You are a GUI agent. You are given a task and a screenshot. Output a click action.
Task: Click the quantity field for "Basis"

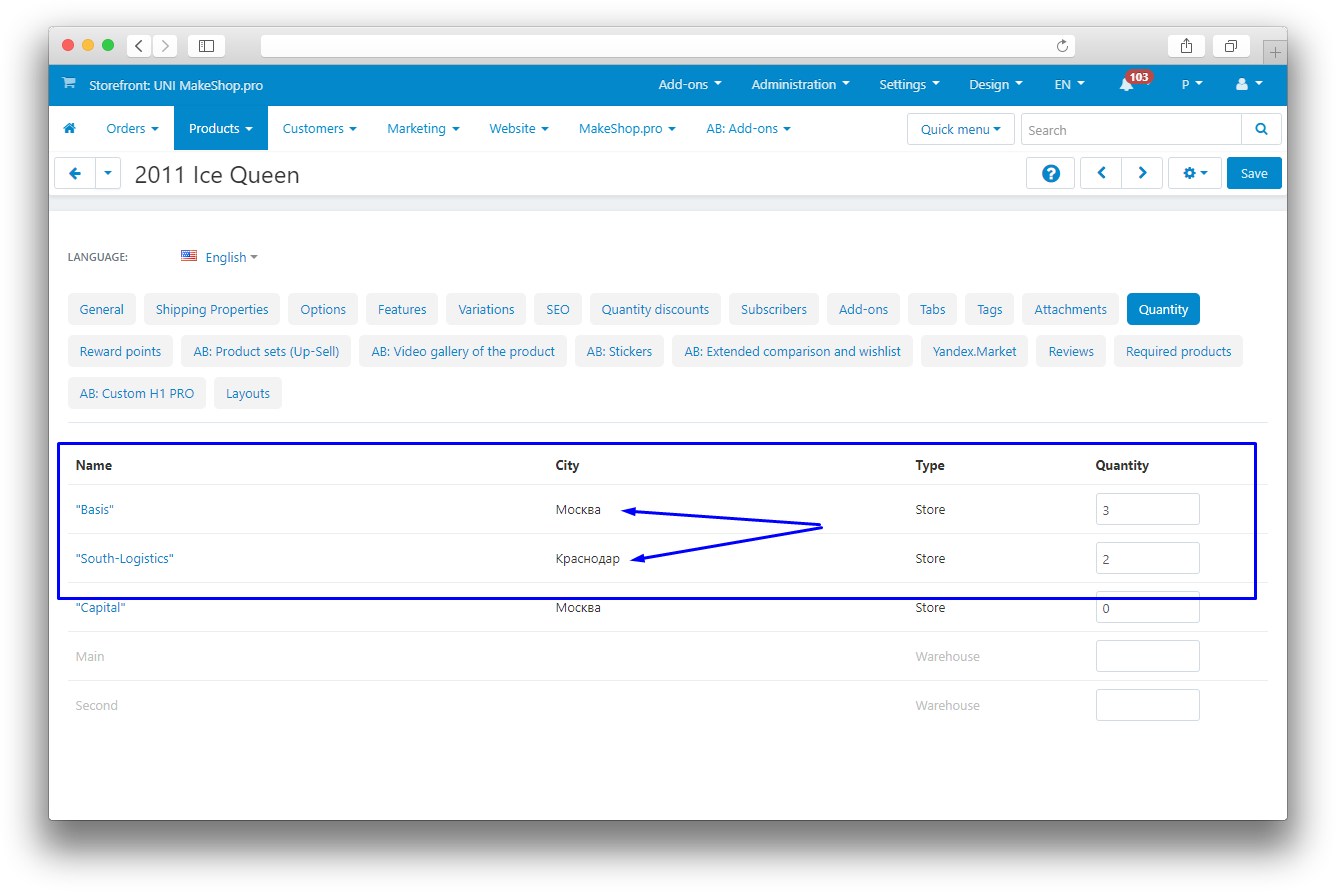pyautogui.click(x=1147, y=510)
